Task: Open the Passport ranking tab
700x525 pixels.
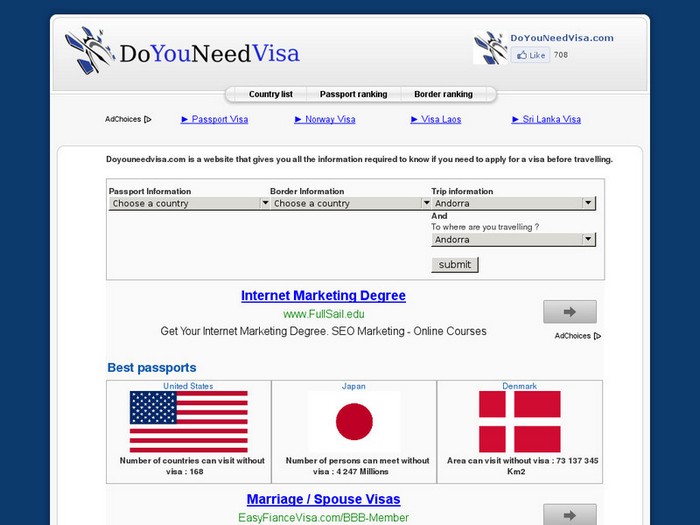Action: (354, 94)
